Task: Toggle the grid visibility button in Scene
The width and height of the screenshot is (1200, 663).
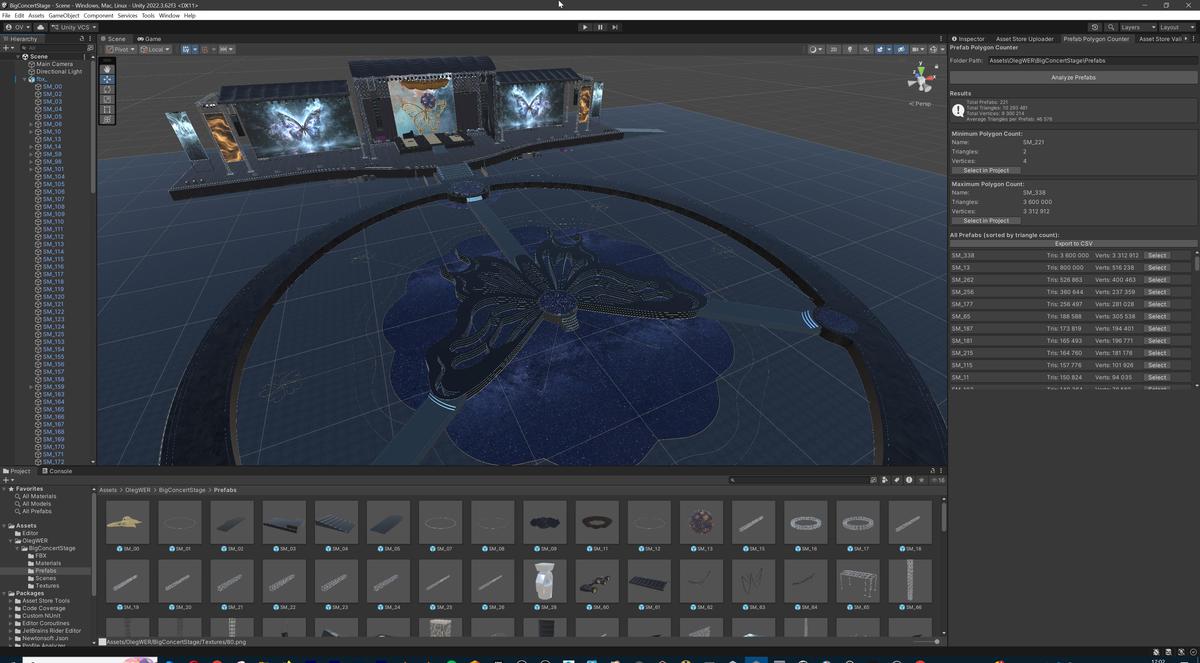Action: [x=186, y=49]
